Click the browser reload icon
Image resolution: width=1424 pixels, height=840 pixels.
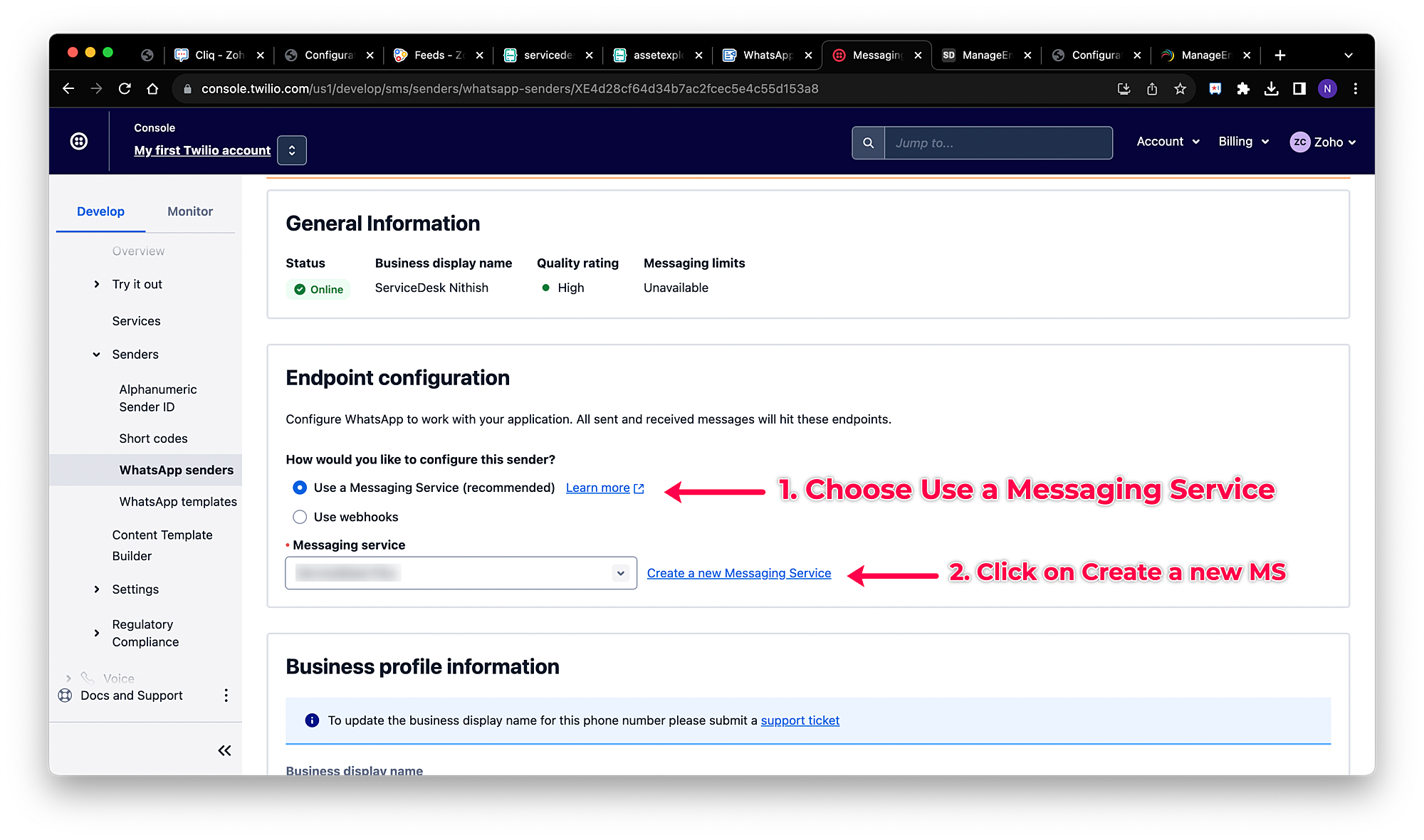[125, 89]
